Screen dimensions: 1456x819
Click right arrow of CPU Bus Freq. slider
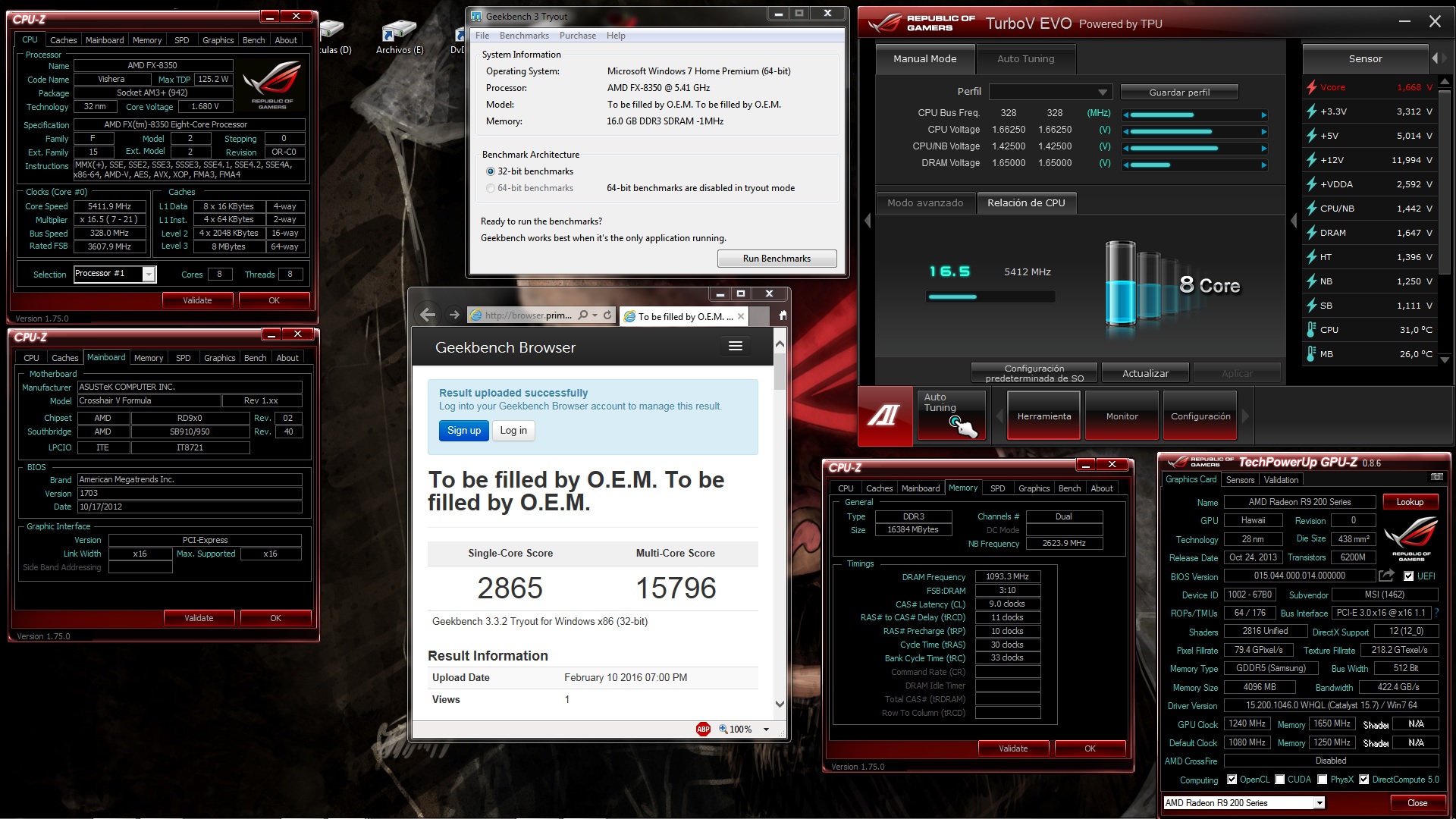pos(1263,115)
